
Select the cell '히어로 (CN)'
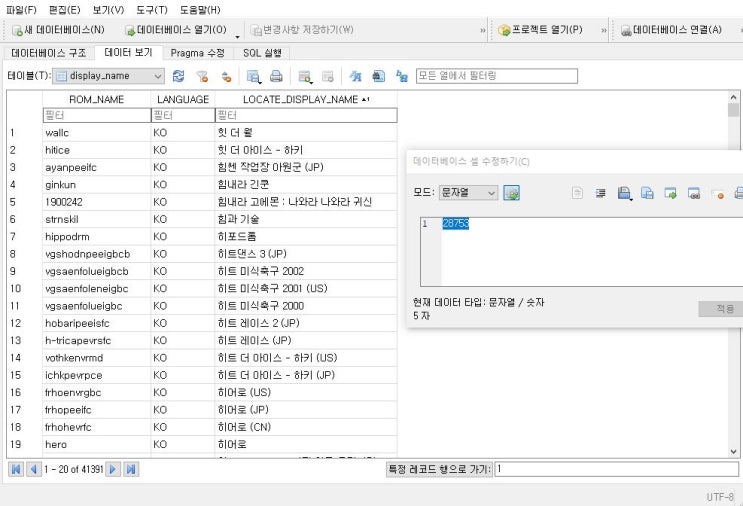pyautogui.click(x=306, y=427)
